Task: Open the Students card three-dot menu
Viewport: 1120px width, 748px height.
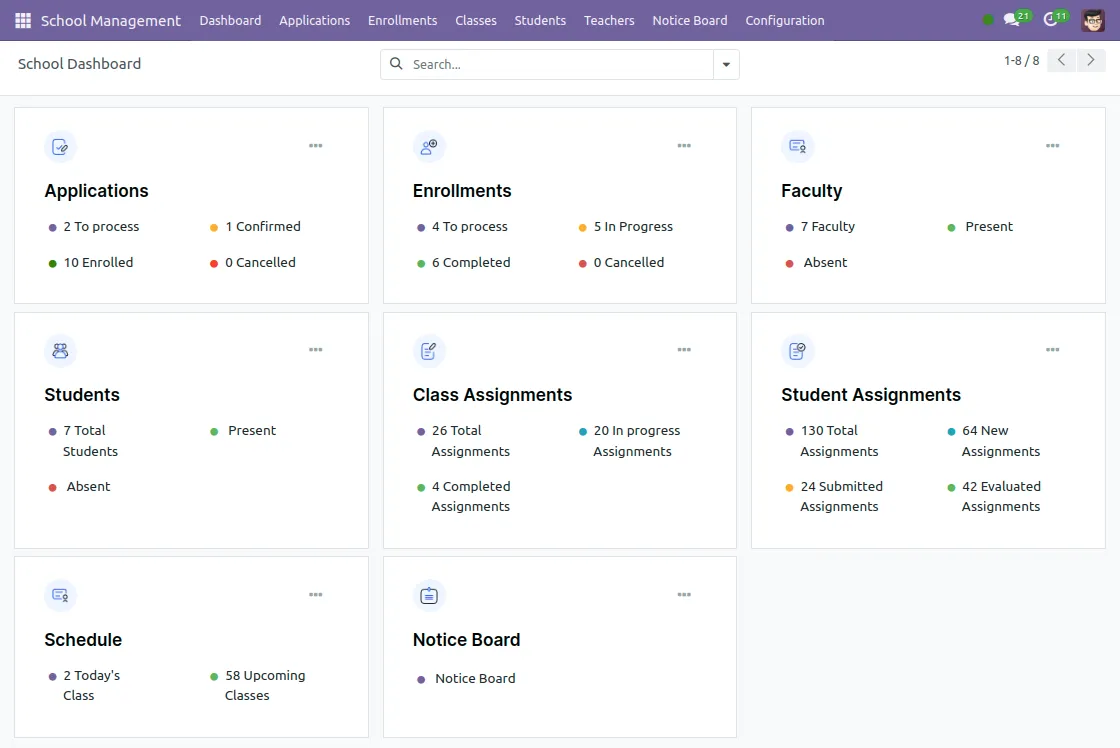Action: coord(316,350)
